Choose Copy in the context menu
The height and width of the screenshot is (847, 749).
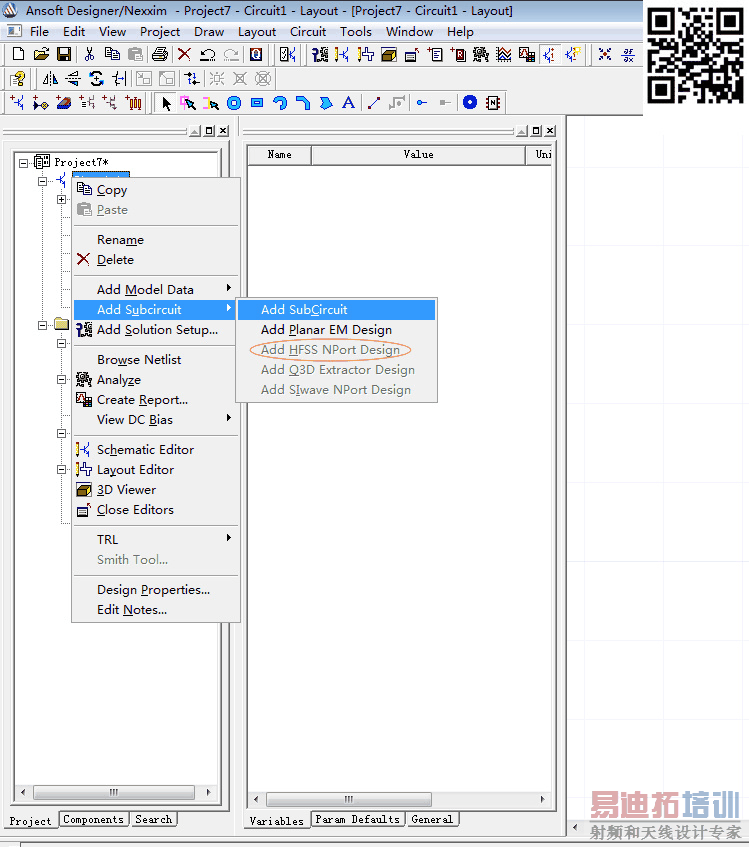coord(156,190)
